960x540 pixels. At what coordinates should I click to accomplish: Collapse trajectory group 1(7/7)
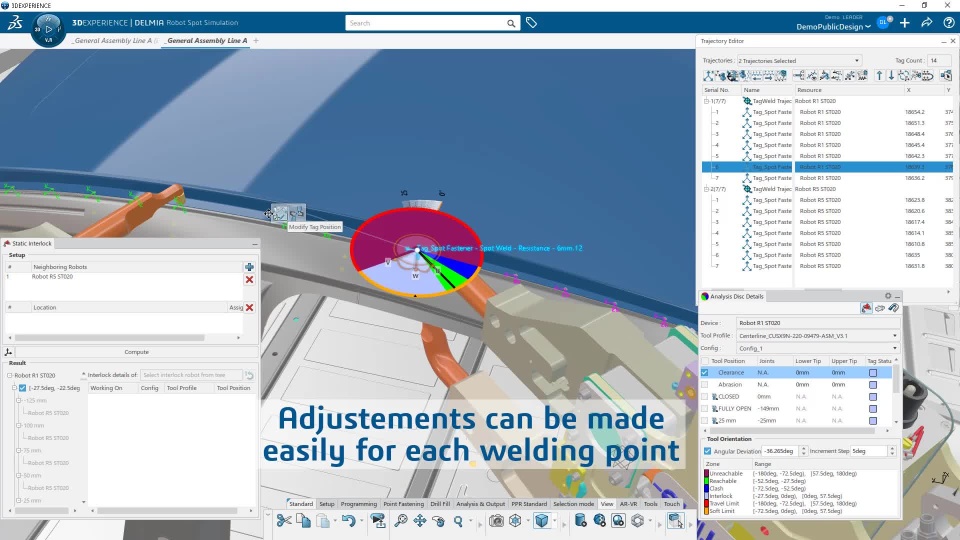tap(706, 101)
